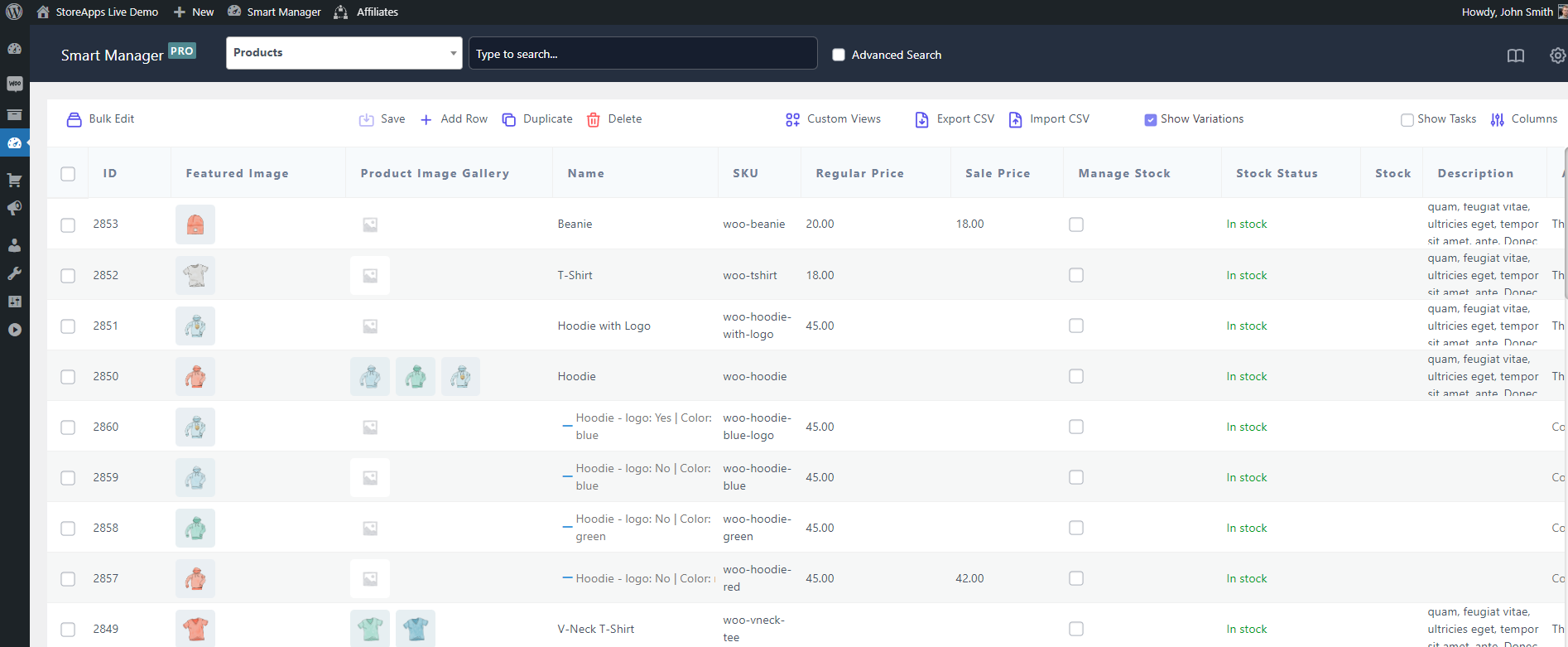Open the New menu in admin bar
Screen dimensions: 1568x647
click(x=194, y=12)
